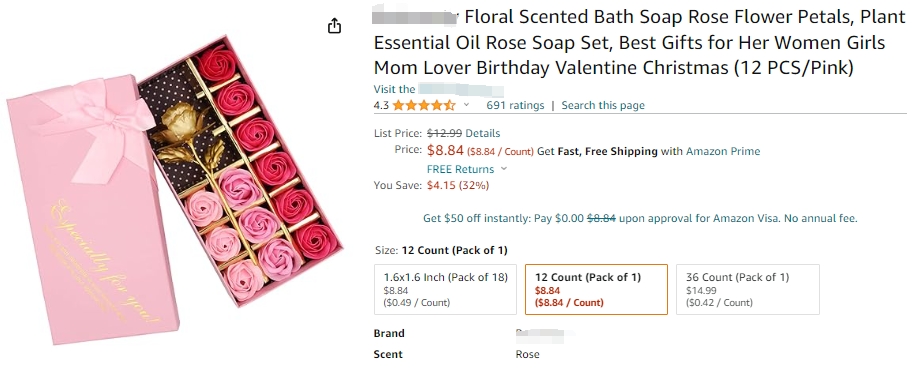Open the Amazon Prime link
916x369 pixels.
point(723,151)
